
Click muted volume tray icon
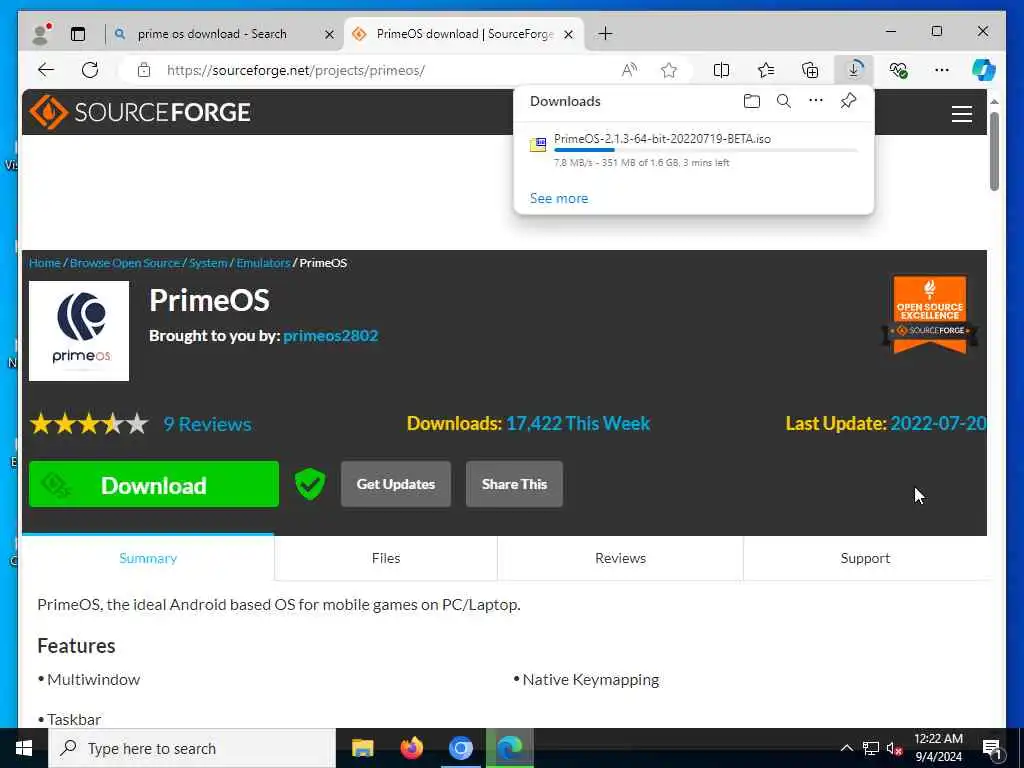point(895,748)
